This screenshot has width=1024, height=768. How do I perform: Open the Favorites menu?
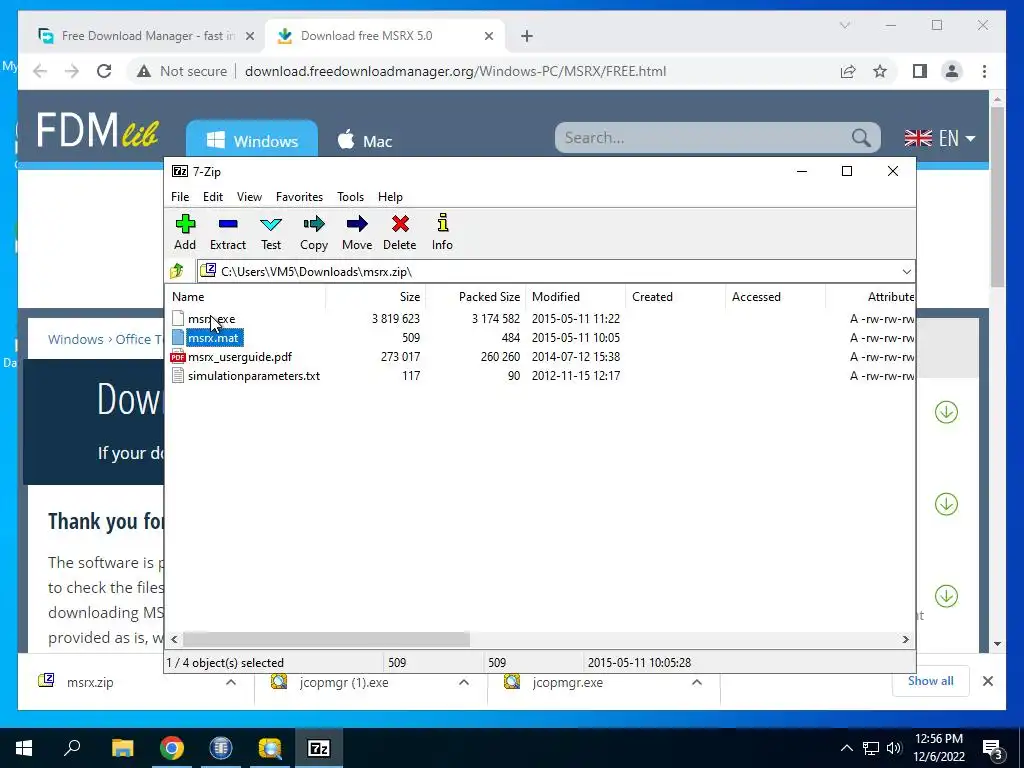coord(299,197)
